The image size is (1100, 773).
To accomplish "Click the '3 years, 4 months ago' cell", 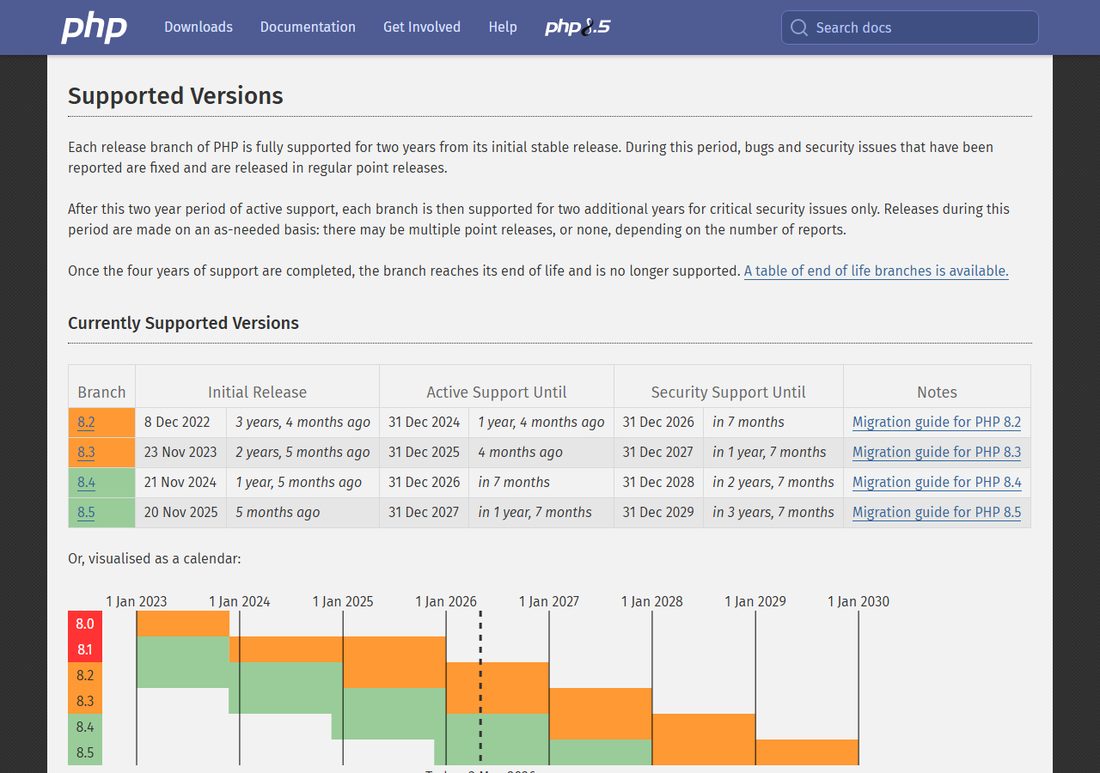I will [303, 422].
